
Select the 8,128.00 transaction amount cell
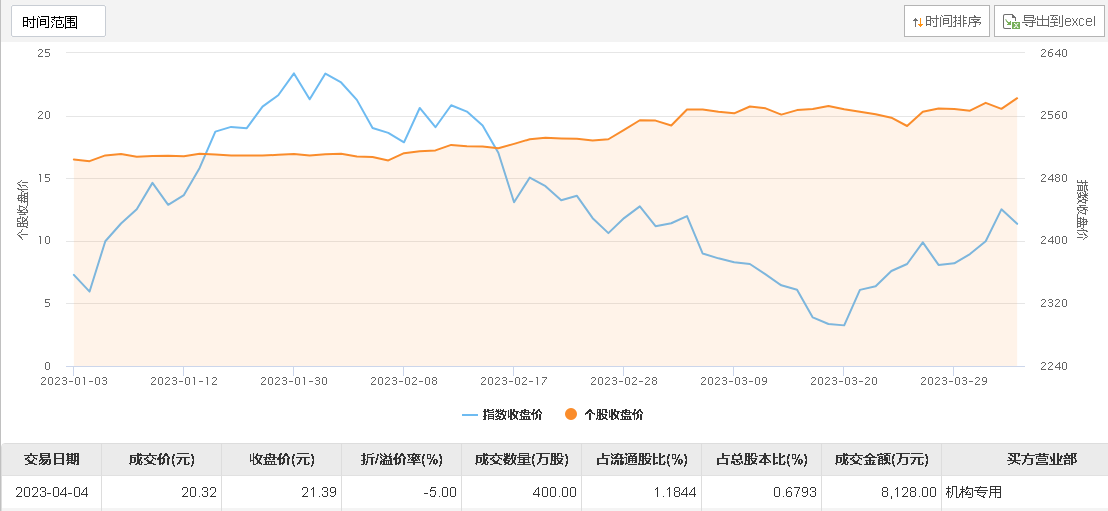click(x=900, y=492)
